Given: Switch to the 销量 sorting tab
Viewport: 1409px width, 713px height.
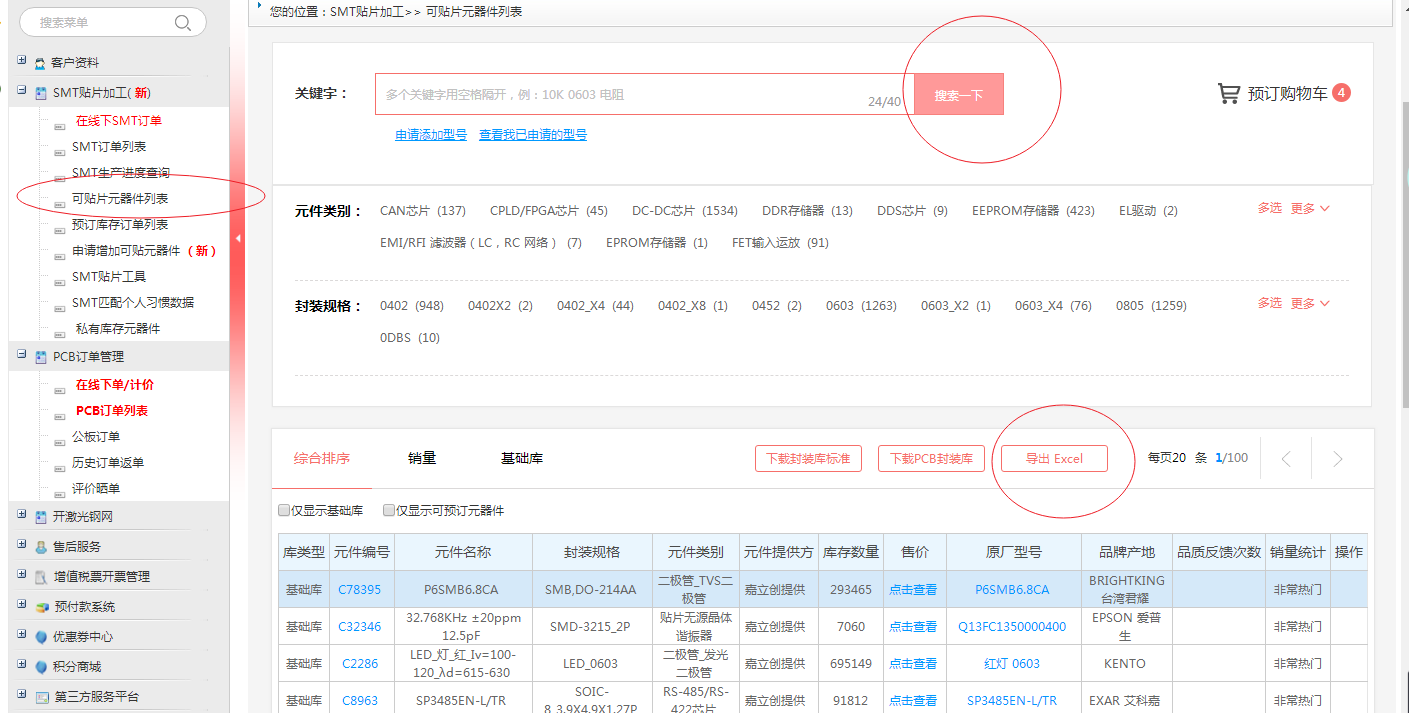Looking at the screenshot, I should [x=422, y=458].
